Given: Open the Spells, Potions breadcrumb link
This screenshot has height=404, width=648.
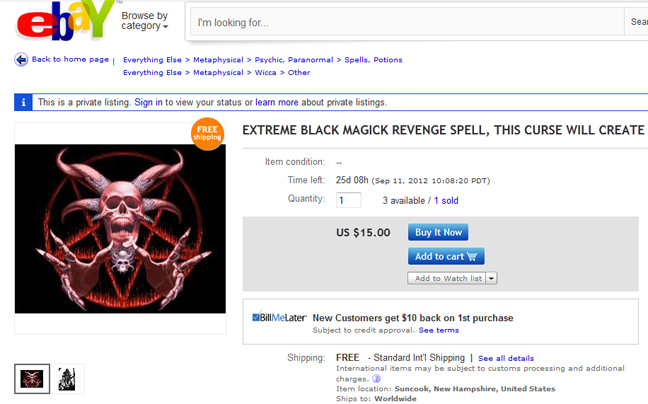Looking at the screenshot, I should coord(373,60).
